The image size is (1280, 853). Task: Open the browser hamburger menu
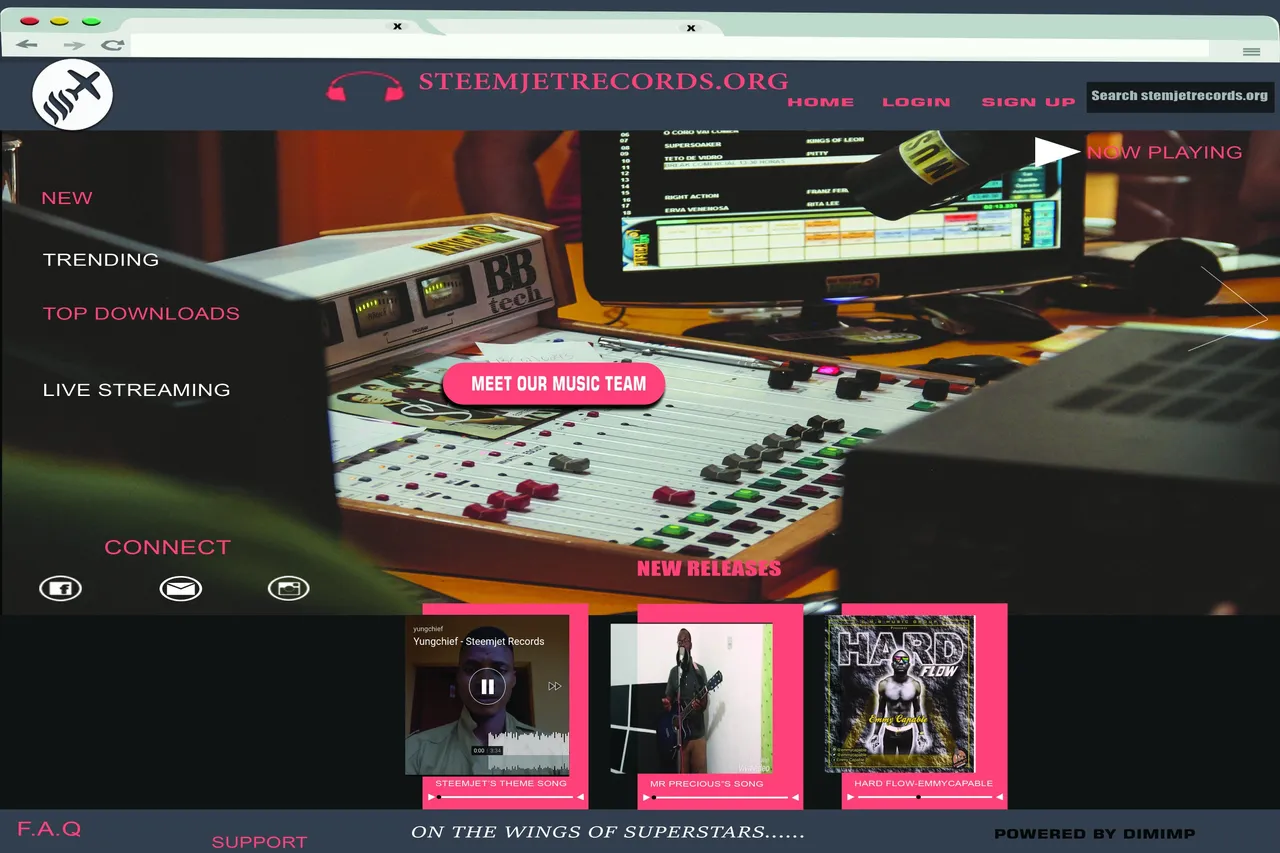coord(1251,51)
